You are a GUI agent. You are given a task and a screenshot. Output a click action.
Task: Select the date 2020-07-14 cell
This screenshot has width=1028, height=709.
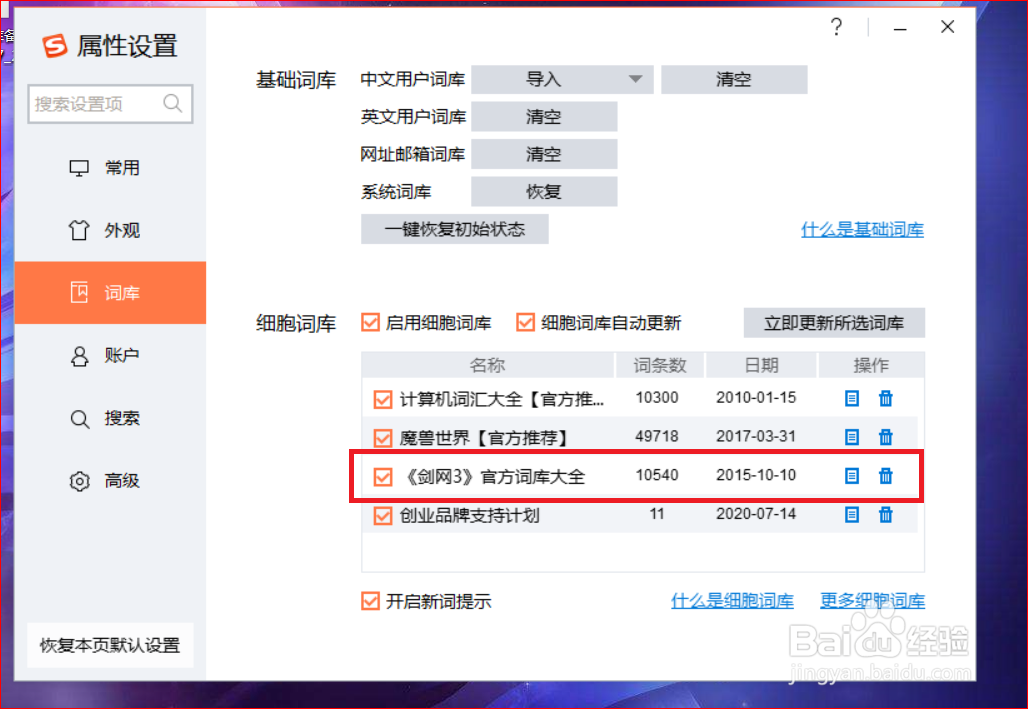pyautogui.click(x=756, y=514)
